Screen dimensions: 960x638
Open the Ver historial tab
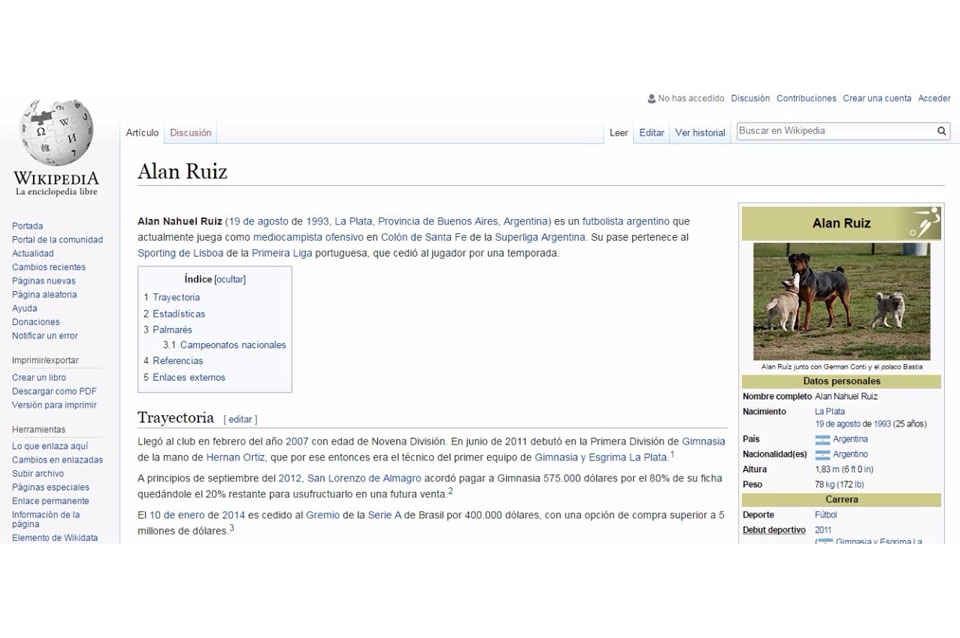click(700, 133)
